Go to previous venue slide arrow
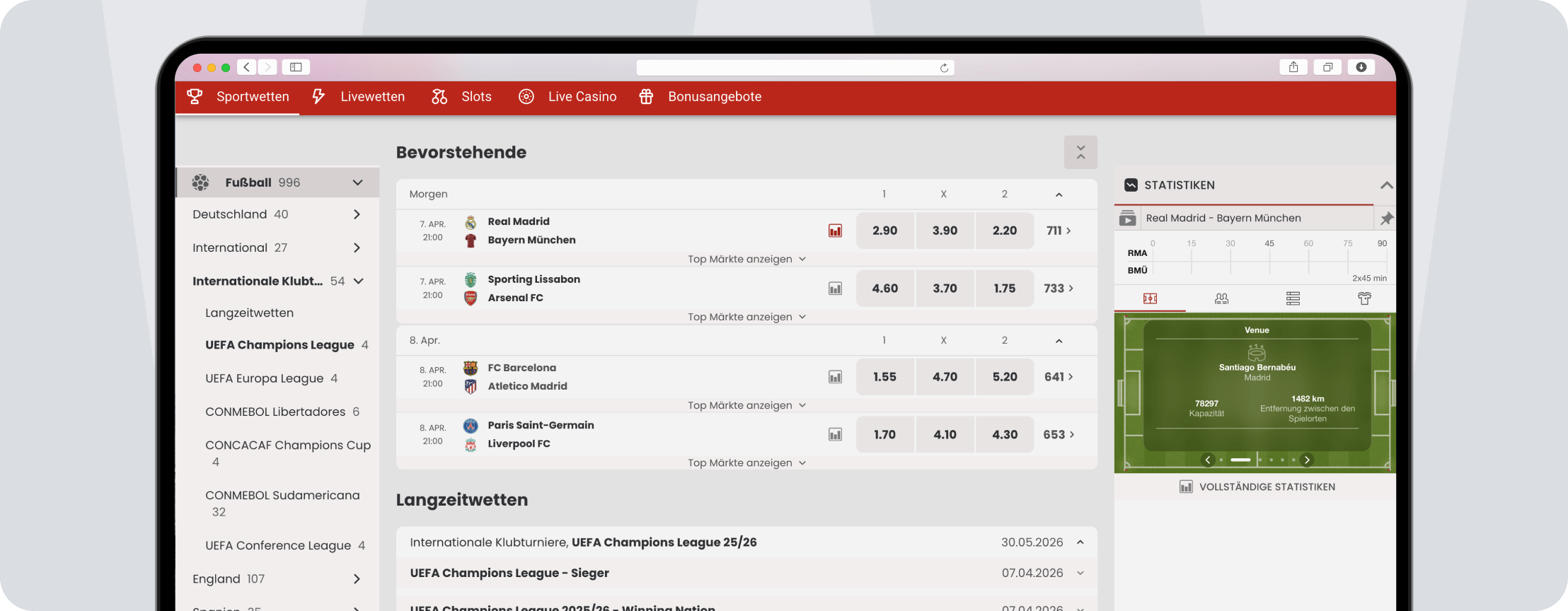 click(x=1208, y=460)
